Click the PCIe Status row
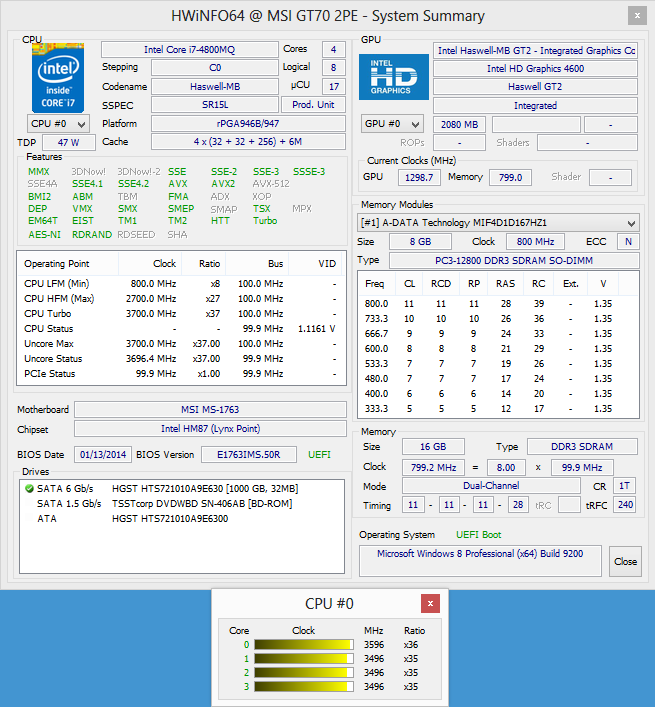This screenshot has width=655, height=707. 181,374
